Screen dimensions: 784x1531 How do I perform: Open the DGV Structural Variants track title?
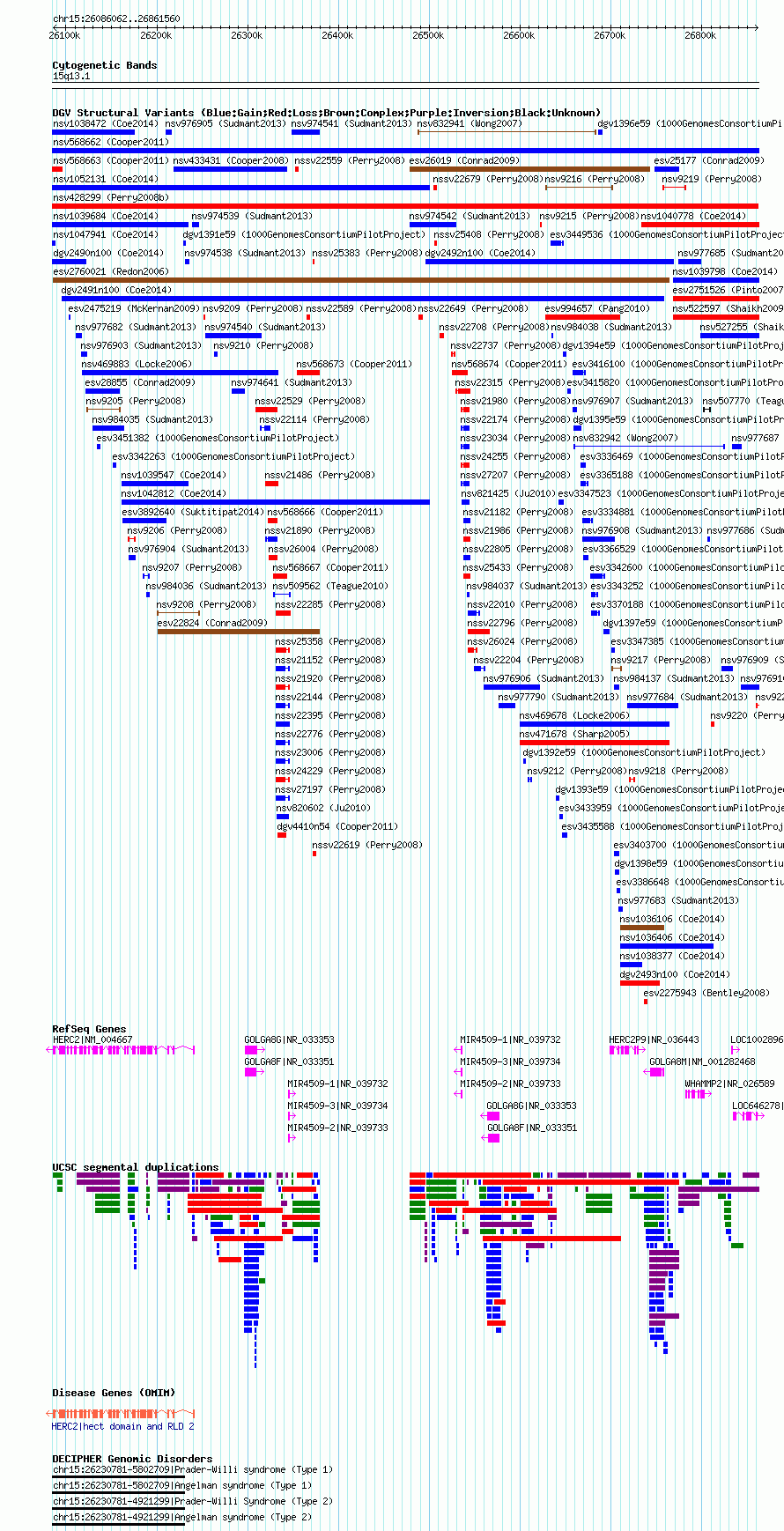[326, 113]
